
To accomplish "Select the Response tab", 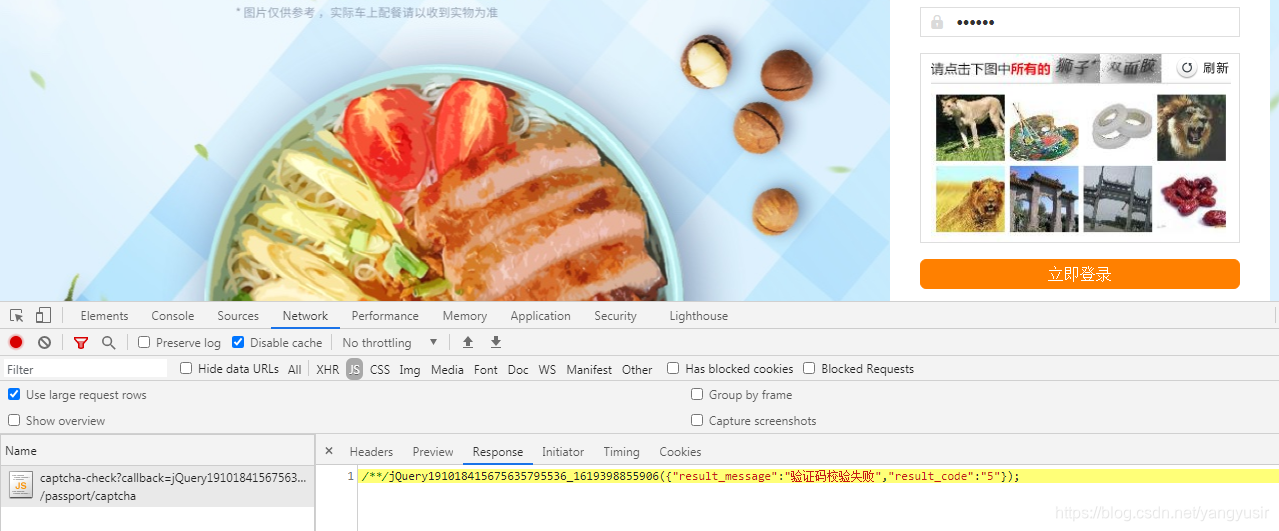I will pos(498,452).
